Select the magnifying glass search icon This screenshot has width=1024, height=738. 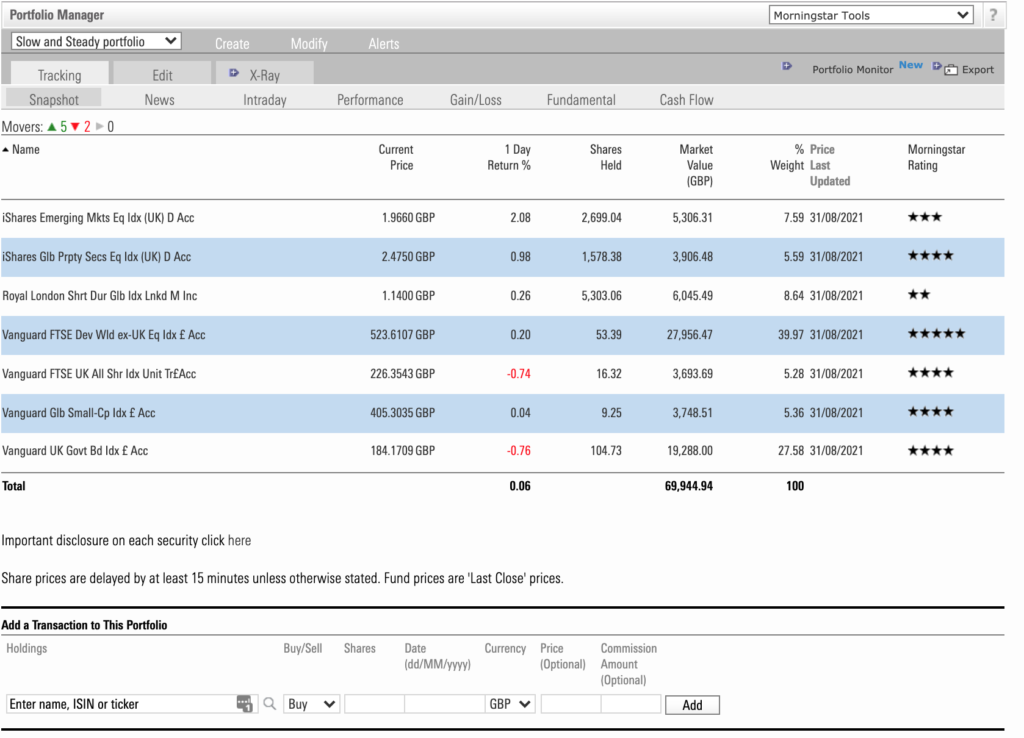click(x=269, y=703)
